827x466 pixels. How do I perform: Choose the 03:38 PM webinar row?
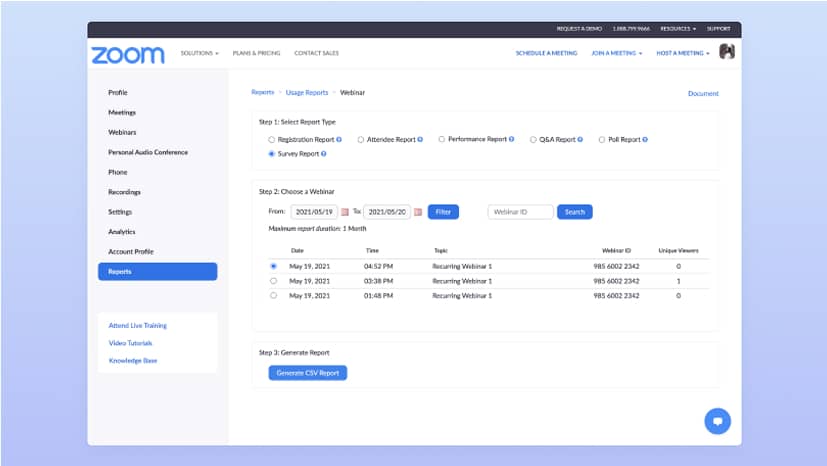[x=274, y=281]
